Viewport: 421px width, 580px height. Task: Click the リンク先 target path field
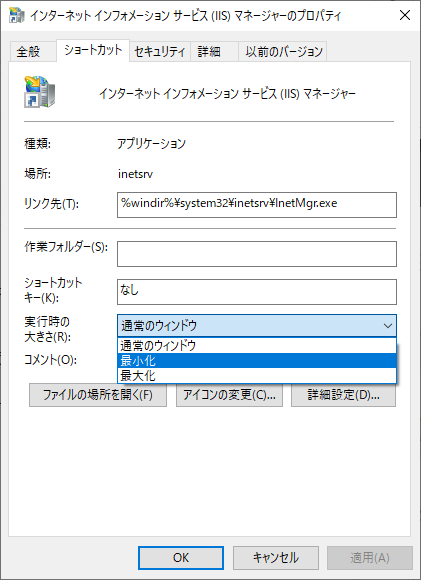point(257,205)
